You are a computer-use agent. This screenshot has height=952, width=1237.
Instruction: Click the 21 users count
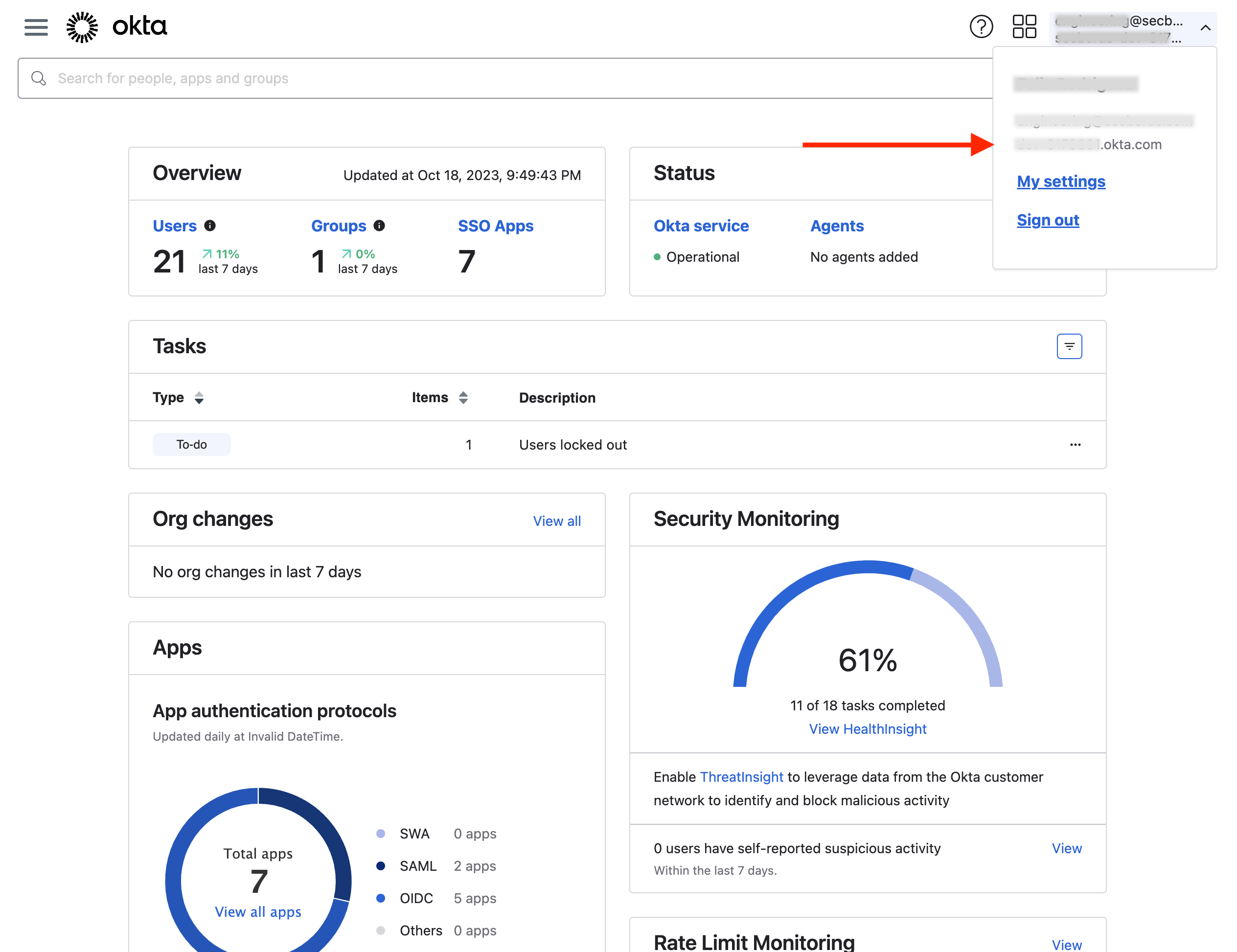point(169,262)
